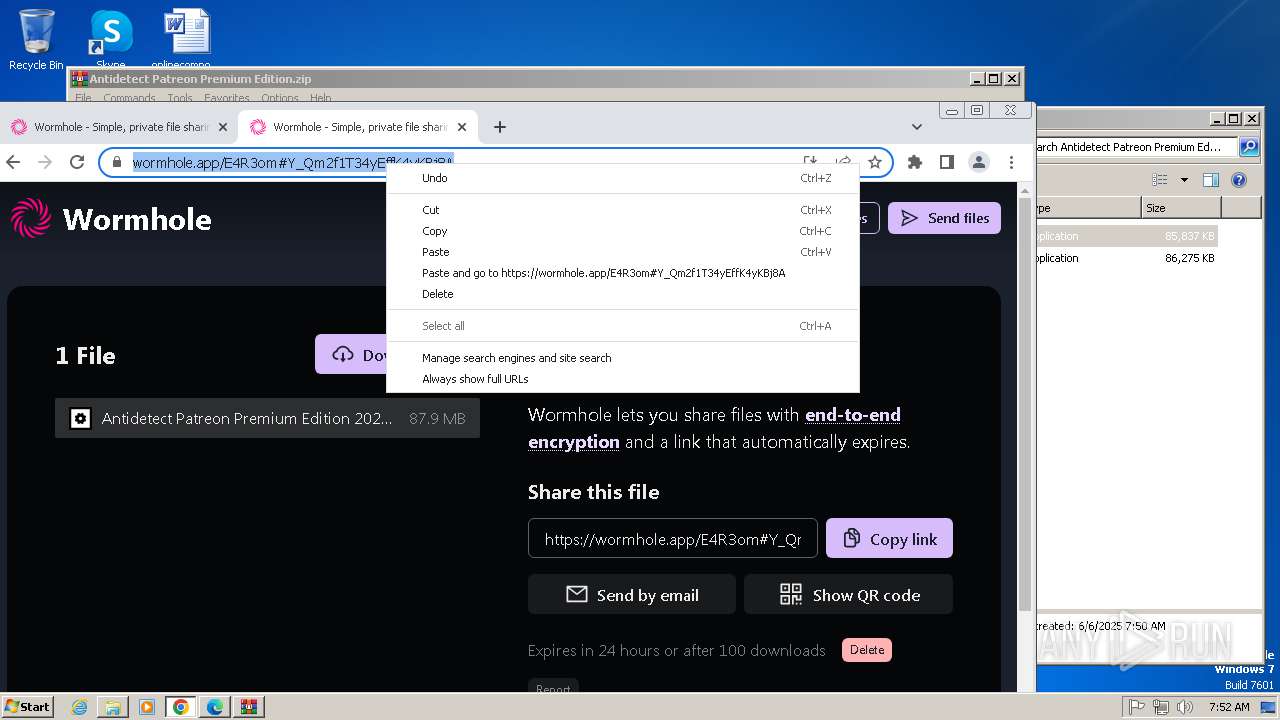Image resolution: width=1280 pixels, height=720 pixels.
Task: Select the 85,837 KB application row
Action: point(1126,236)
